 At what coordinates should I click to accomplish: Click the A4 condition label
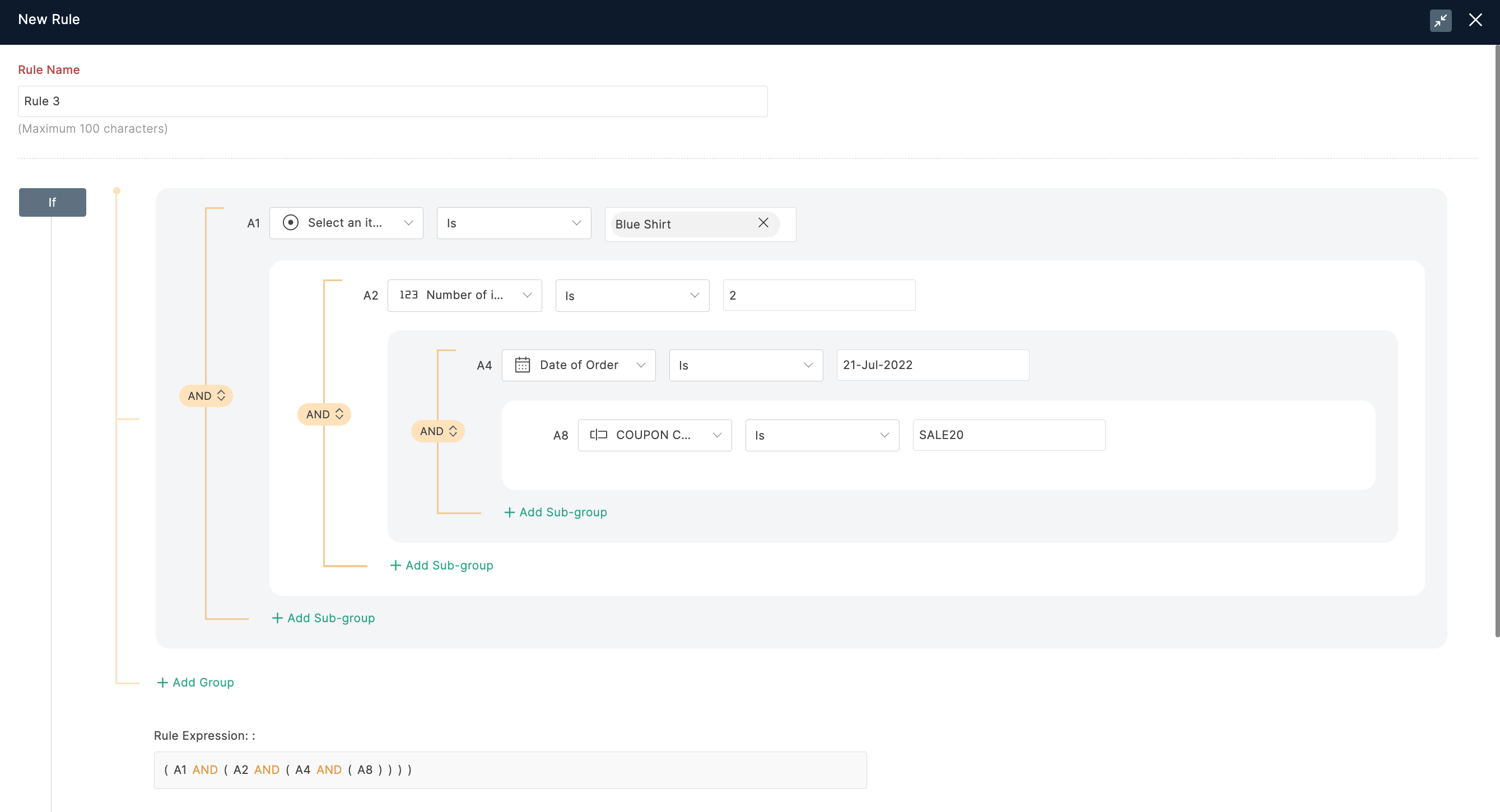tap(484, 365)
